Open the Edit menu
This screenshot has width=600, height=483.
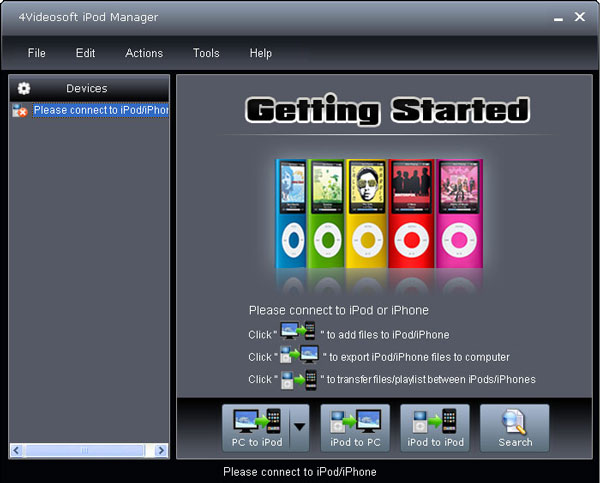pyautogui.click(x=86, y=53)
